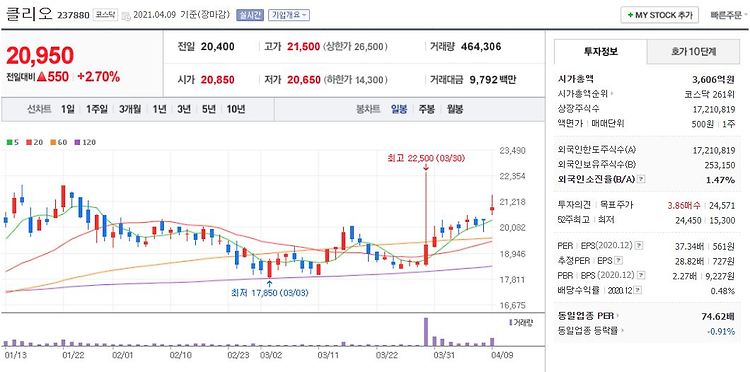Click the help icon next to 배당수익률 2020.12
The image size is (750, 372).
coord(638,291)
